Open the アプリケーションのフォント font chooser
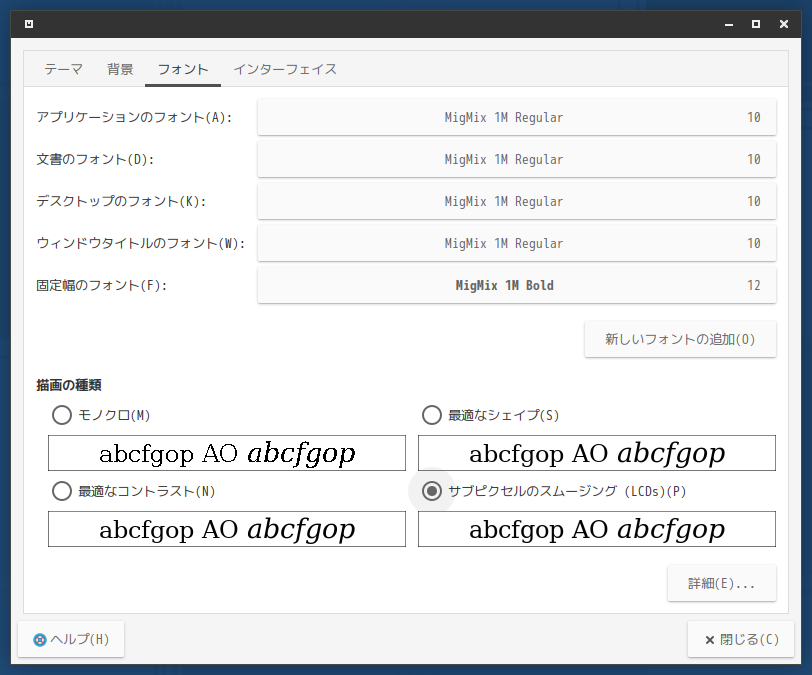Screen dimensions: 812x675 pyautogui.click(x=516, y=118)
